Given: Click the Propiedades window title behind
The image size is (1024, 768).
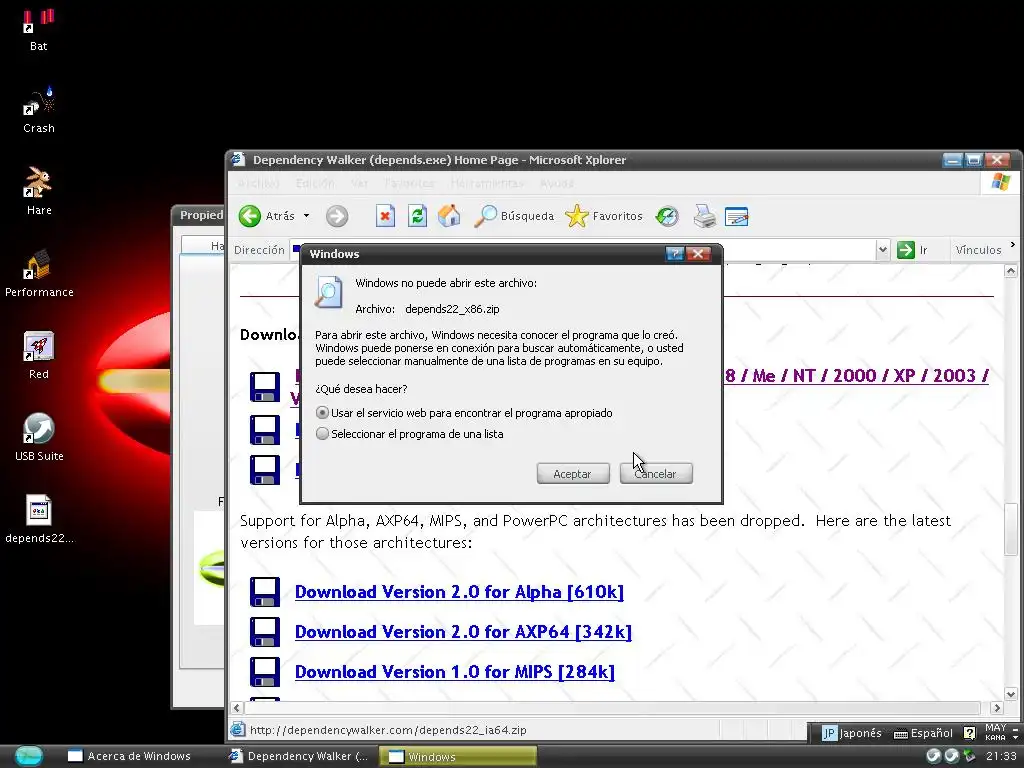Looking at the screenshot, I should click(x=201, y=215).
